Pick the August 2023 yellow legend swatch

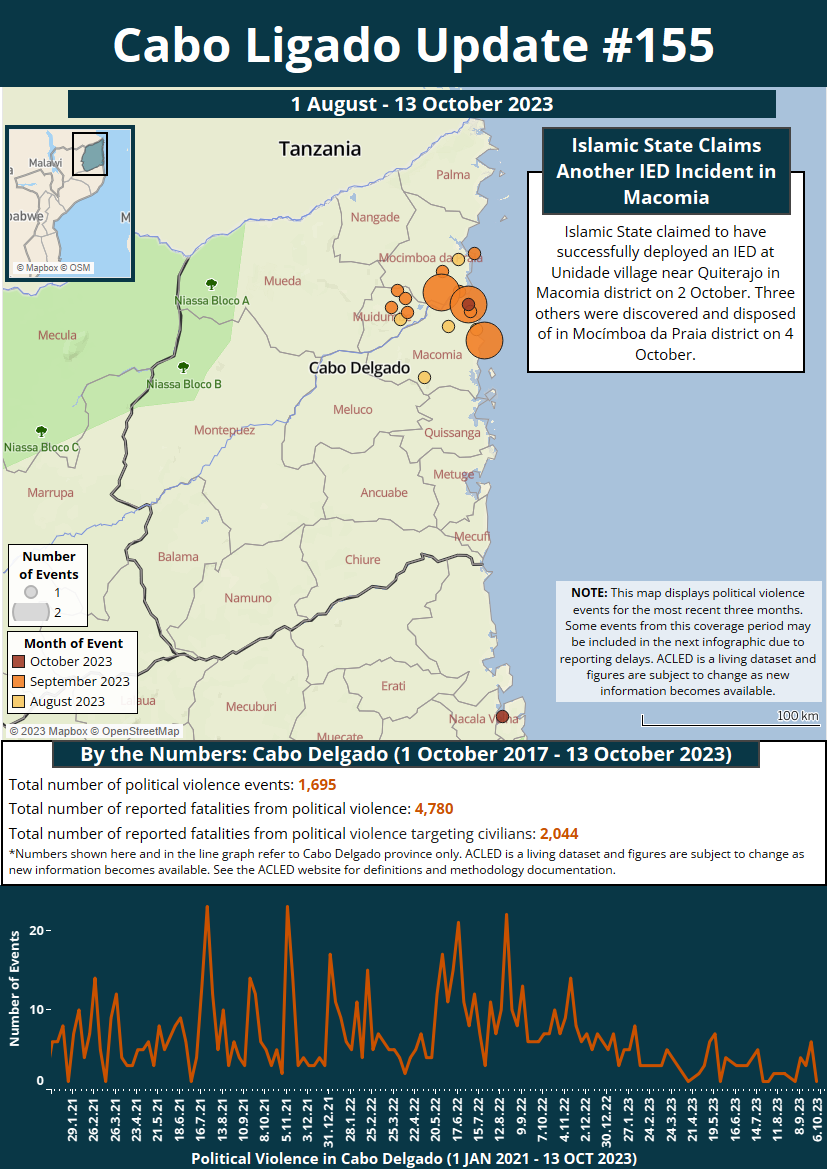pos(19,701)
